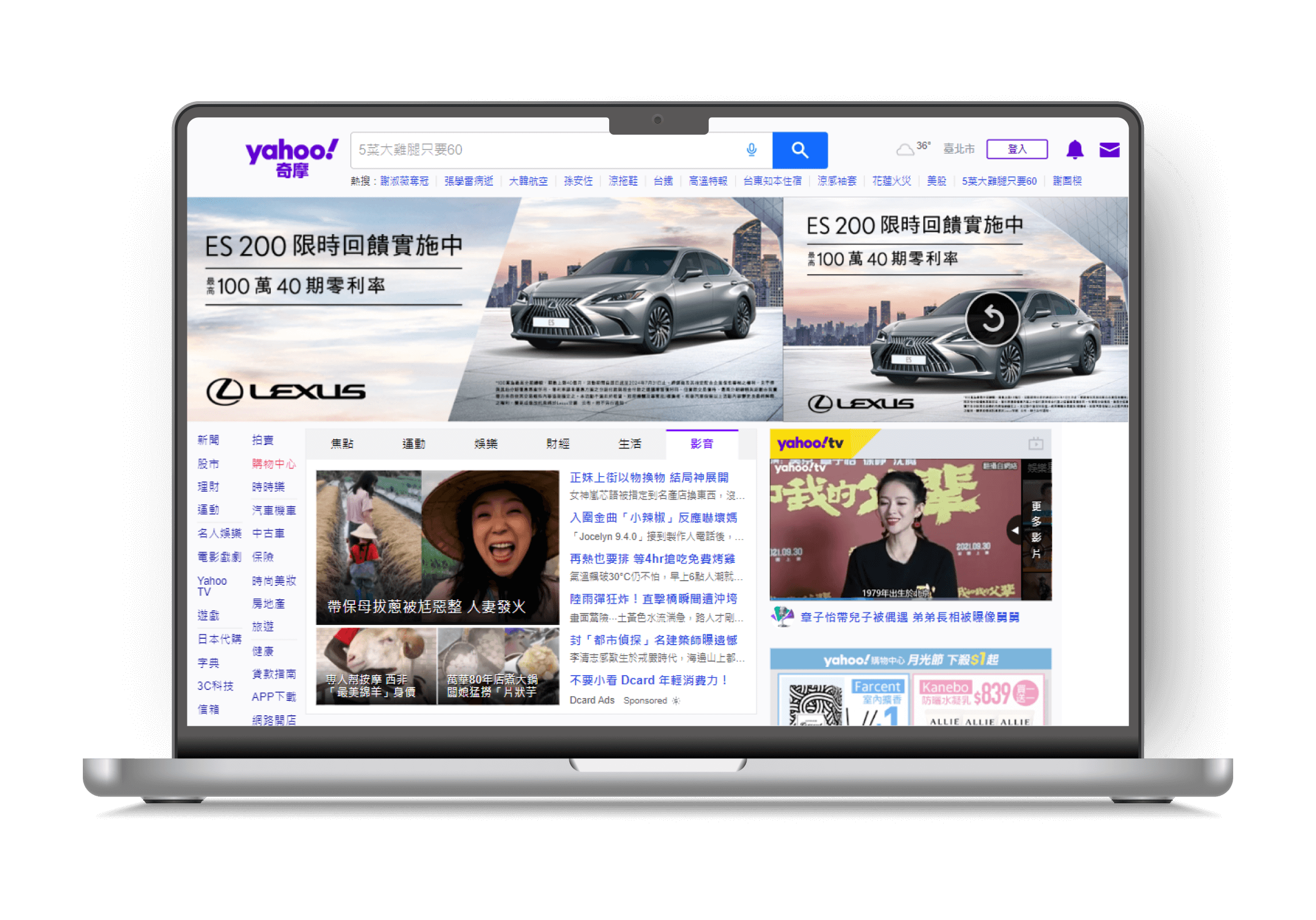Switch to the 財經 tab
The image size is (1316, 920).
click(x=557, y=443)
